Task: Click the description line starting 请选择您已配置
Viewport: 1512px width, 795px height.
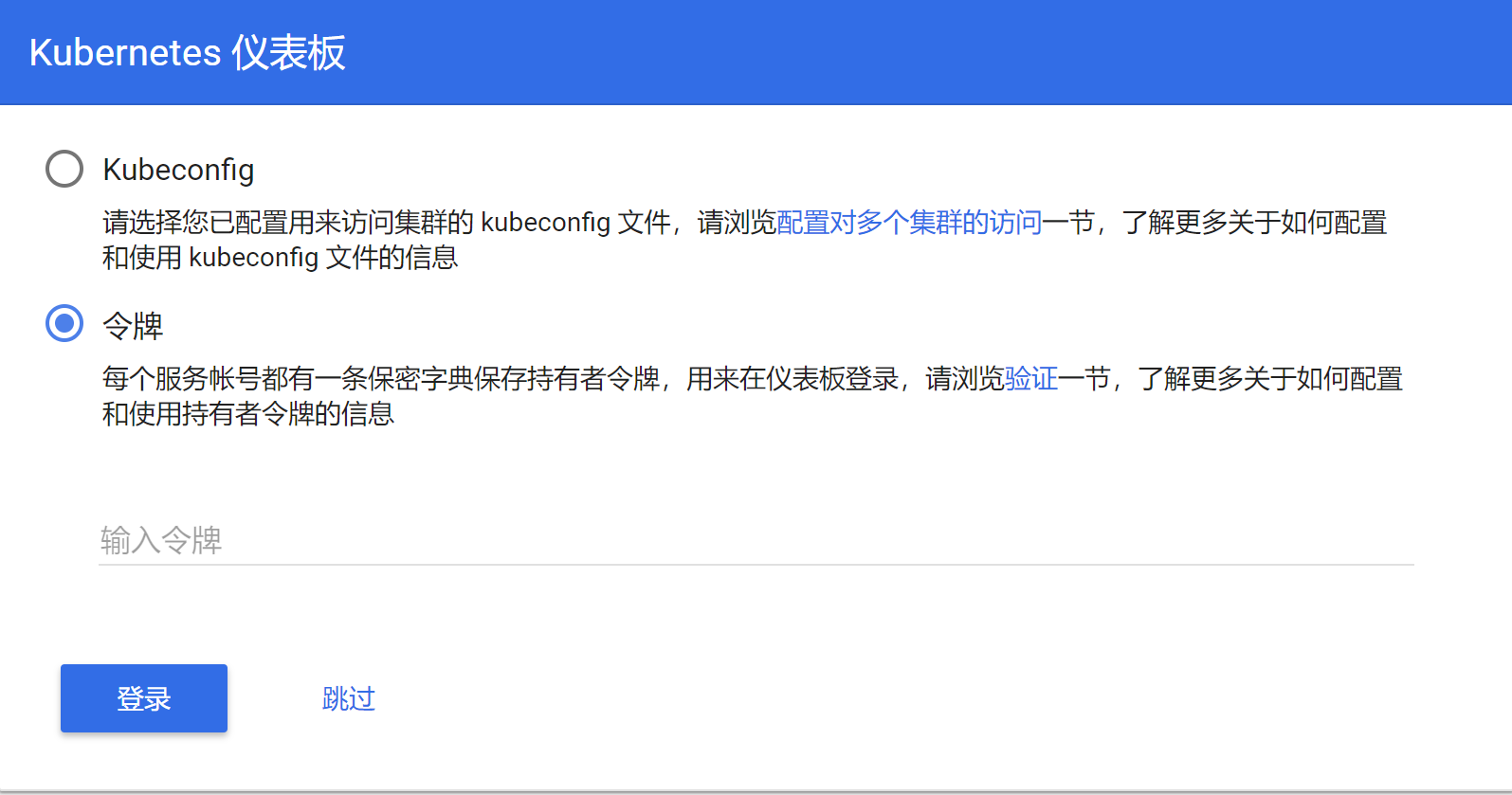Action: point(744,240)
